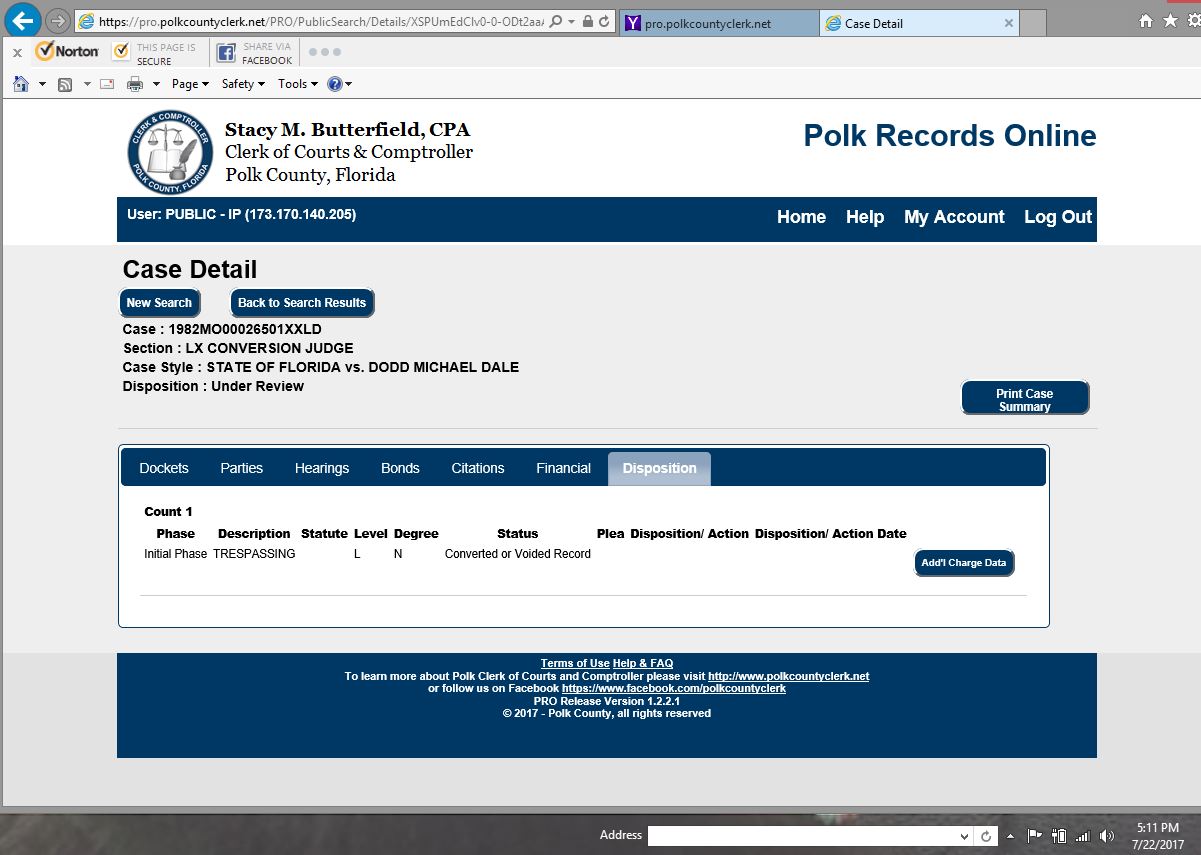Image resolution: width=1201 pixels, height=855 pixels.
Task: Open the Action Center flag icon
Action: pos(1035,836)
